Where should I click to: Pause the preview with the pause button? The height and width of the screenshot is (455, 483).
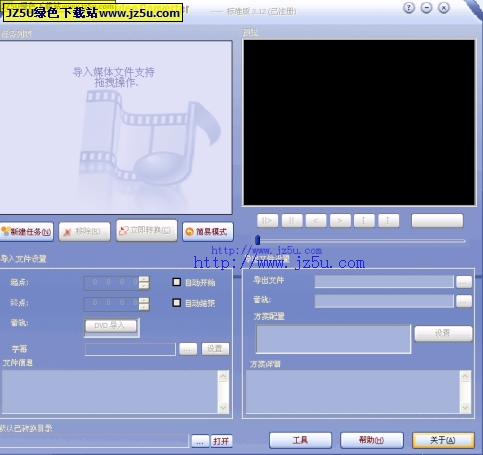click(292, 221)
